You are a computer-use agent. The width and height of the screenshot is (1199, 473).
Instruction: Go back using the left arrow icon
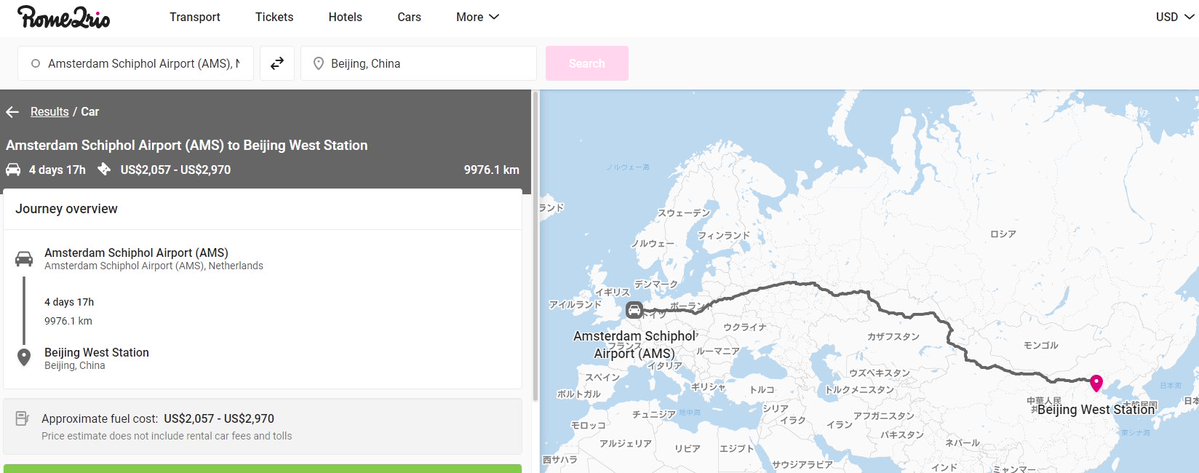click(12, 112)
